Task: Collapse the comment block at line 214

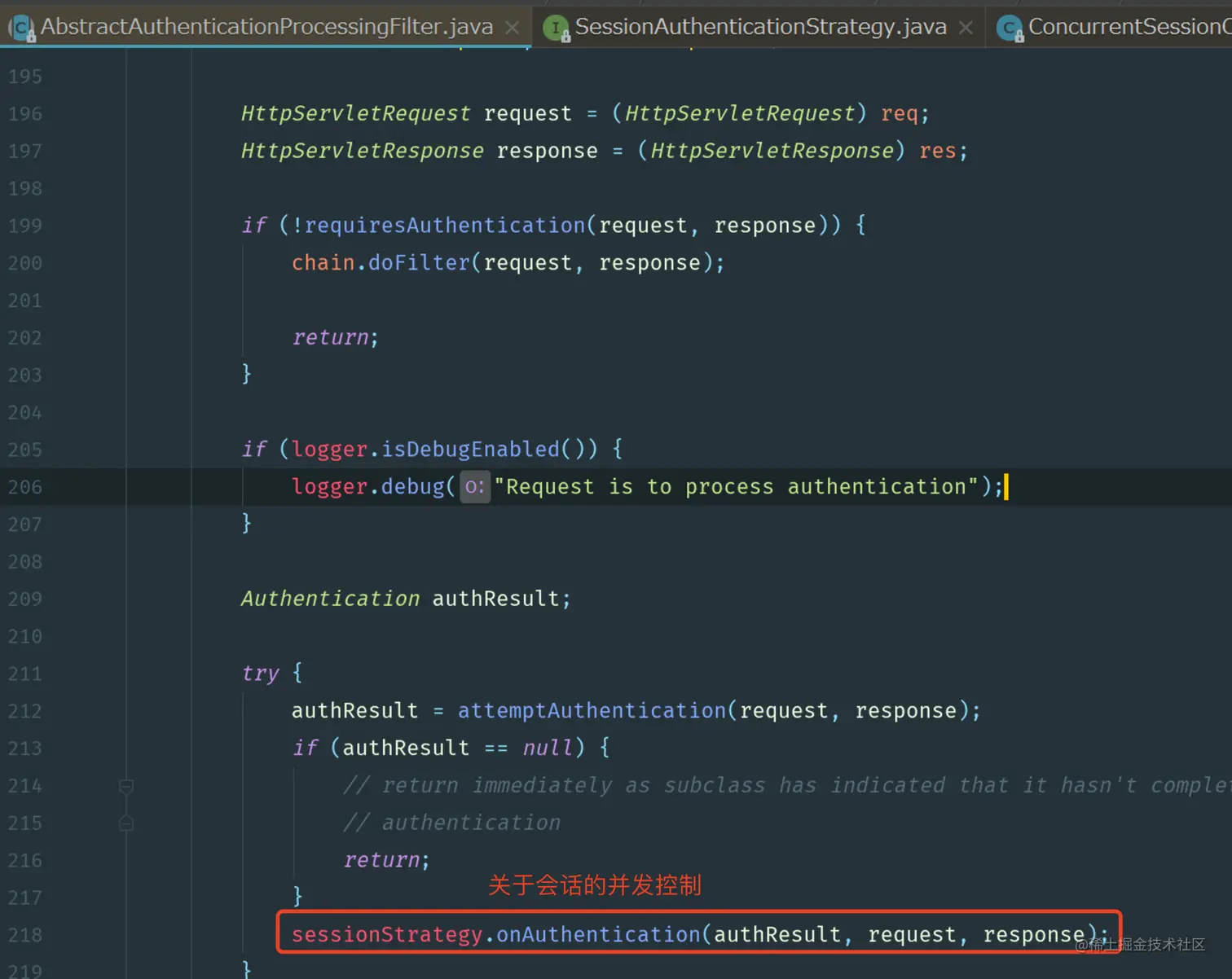Action: (x=126, y=786)
